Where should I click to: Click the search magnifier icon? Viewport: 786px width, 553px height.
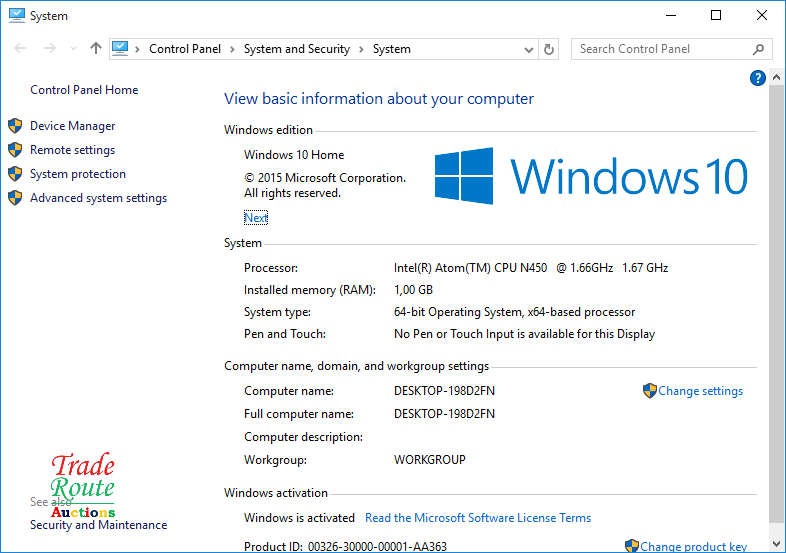click(758, 49)
